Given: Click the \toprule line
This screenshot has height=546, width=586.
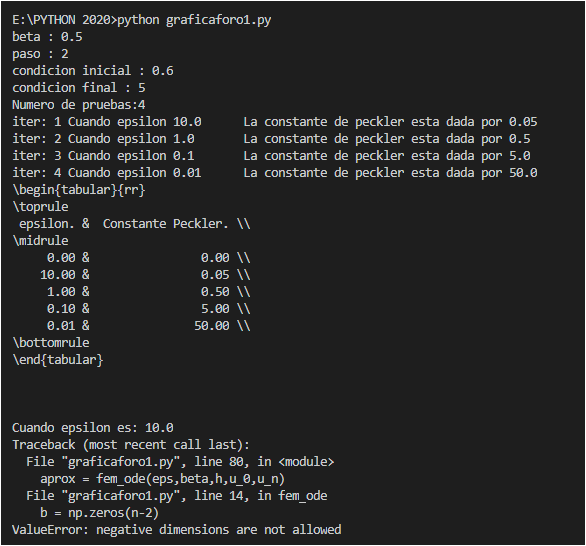Looking at the screenshot, I should [40, 207].
